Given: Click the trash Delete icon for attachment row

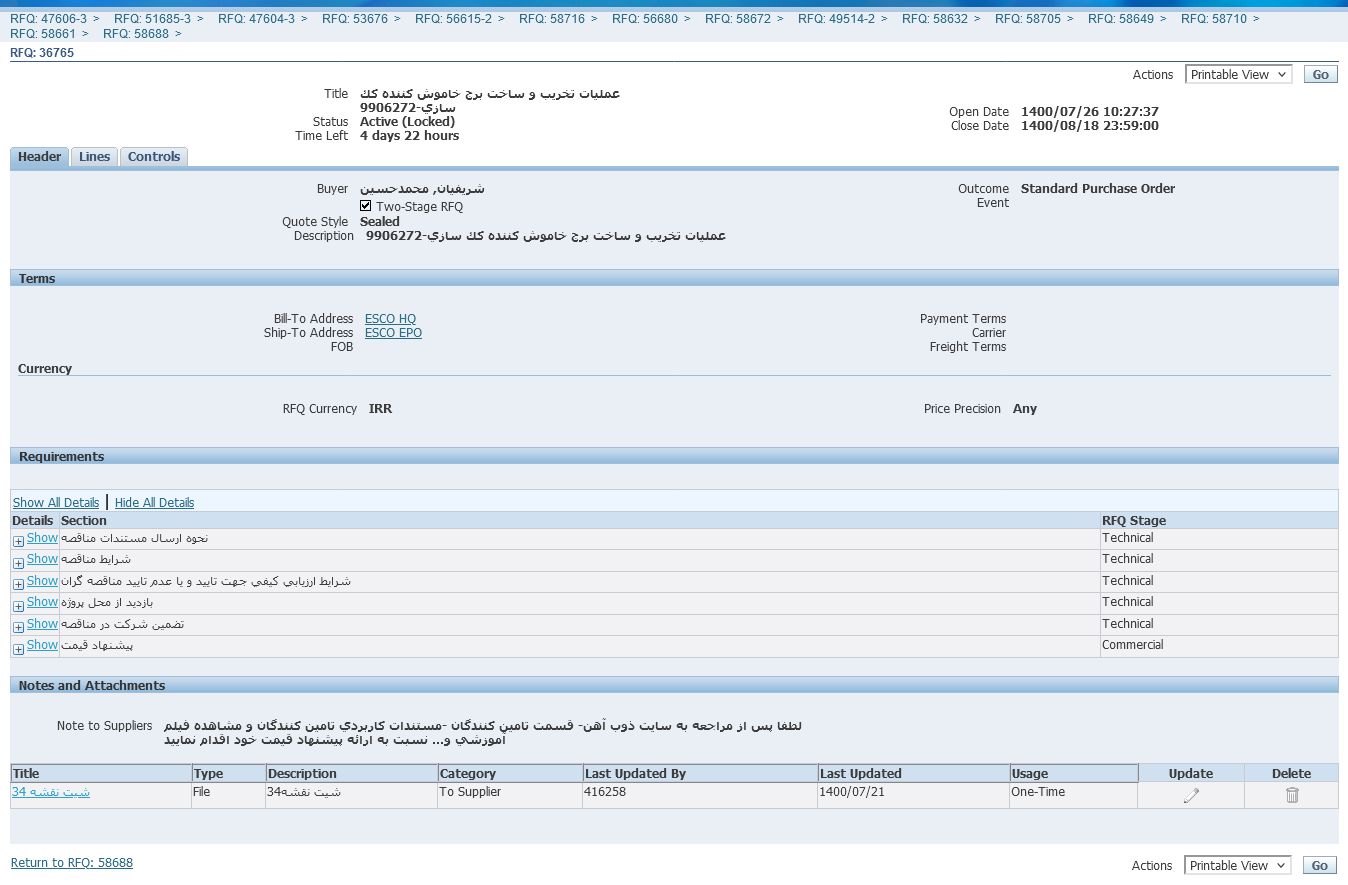Looking at the screenshot, I should click(1292, 795).
